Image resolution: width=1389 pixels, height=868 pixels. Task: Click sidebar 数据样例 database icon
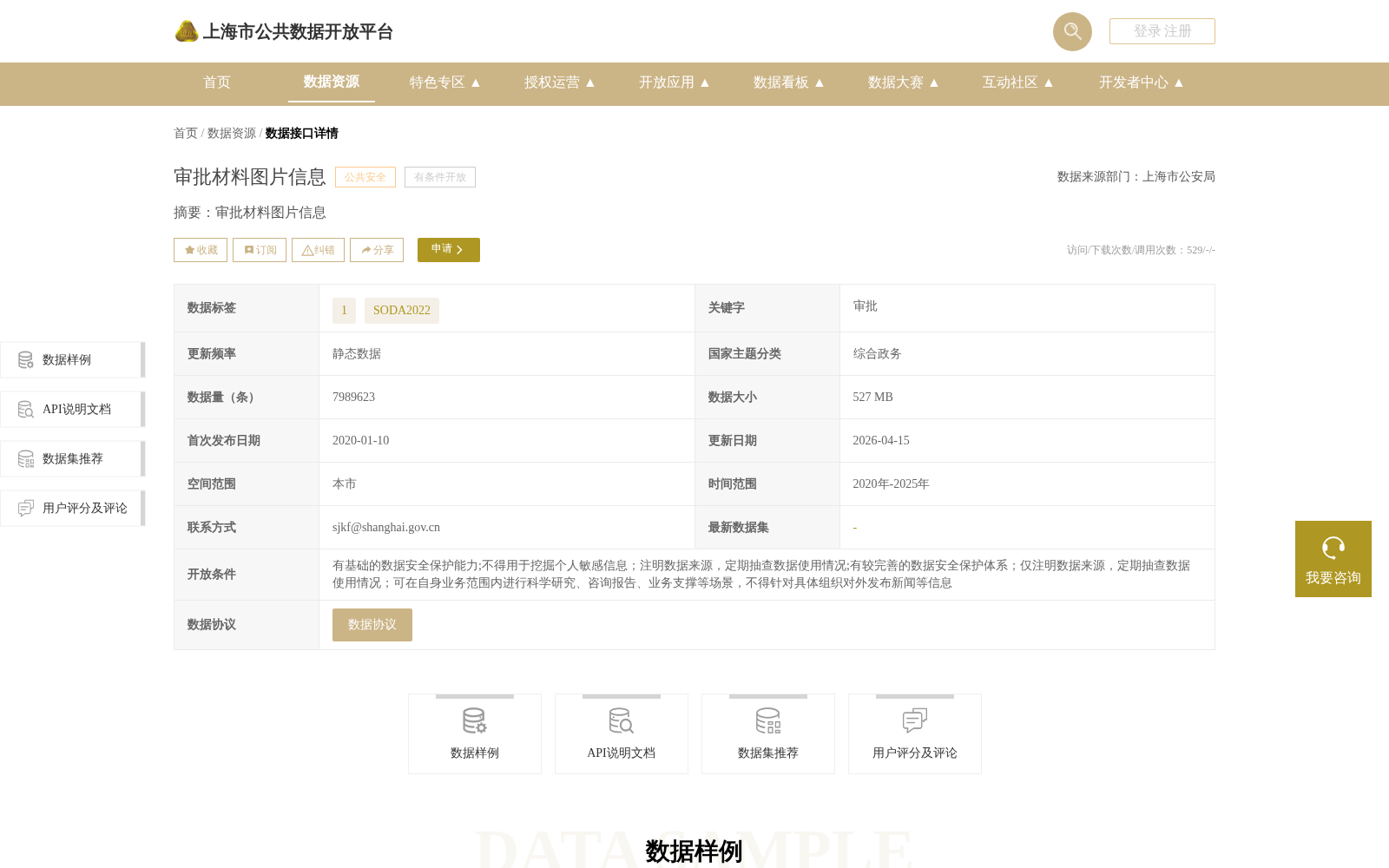[x=26, y=359]
